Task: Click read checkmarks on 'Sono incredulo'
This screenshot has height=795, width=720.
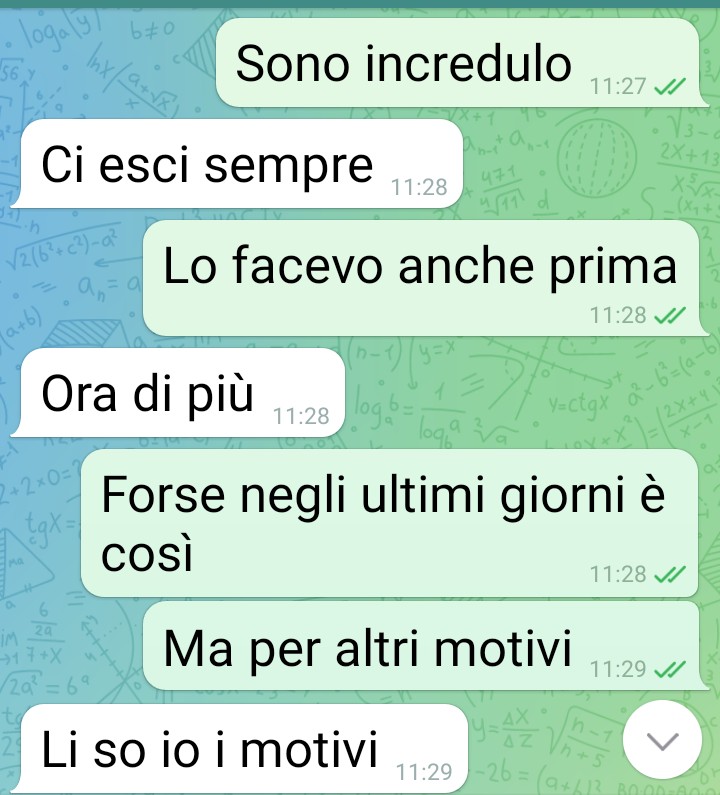Action: pos(670,87)
